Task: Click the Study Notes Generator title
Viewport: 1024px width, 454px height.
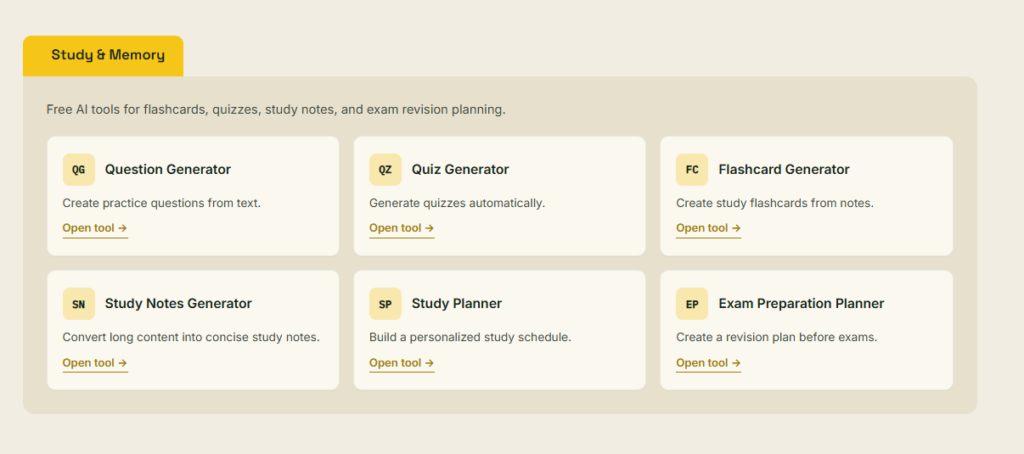Action: coord(178,304)
